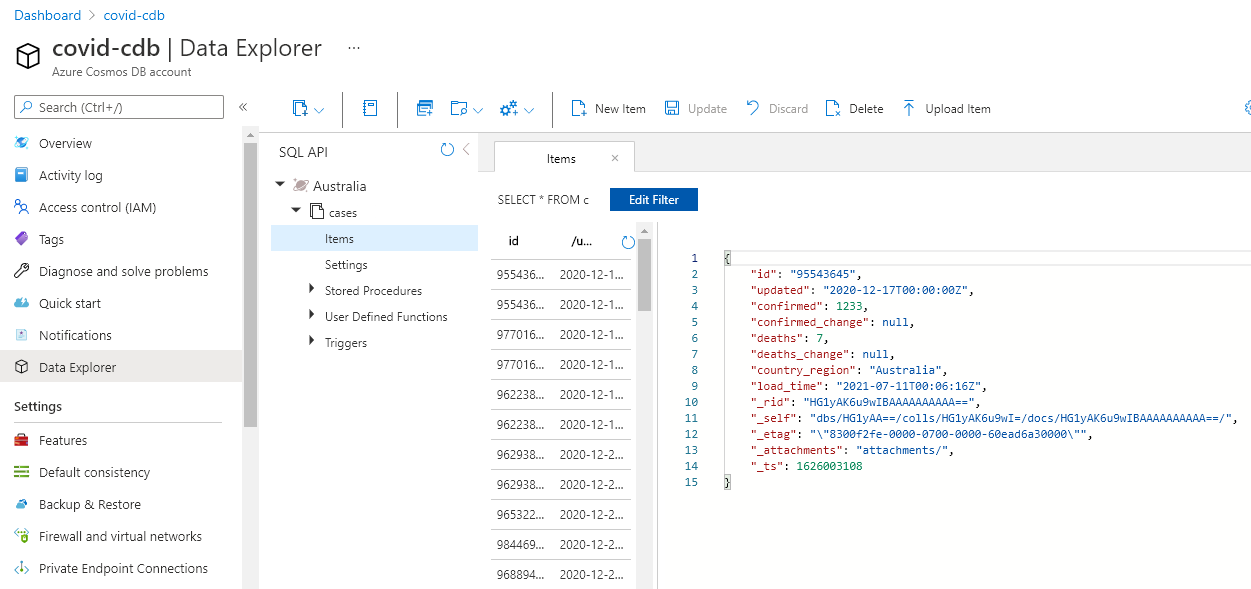Click the "confirmed": 1233 JSON line
The height and width of the screenshot is (589, 1251).
811,306
